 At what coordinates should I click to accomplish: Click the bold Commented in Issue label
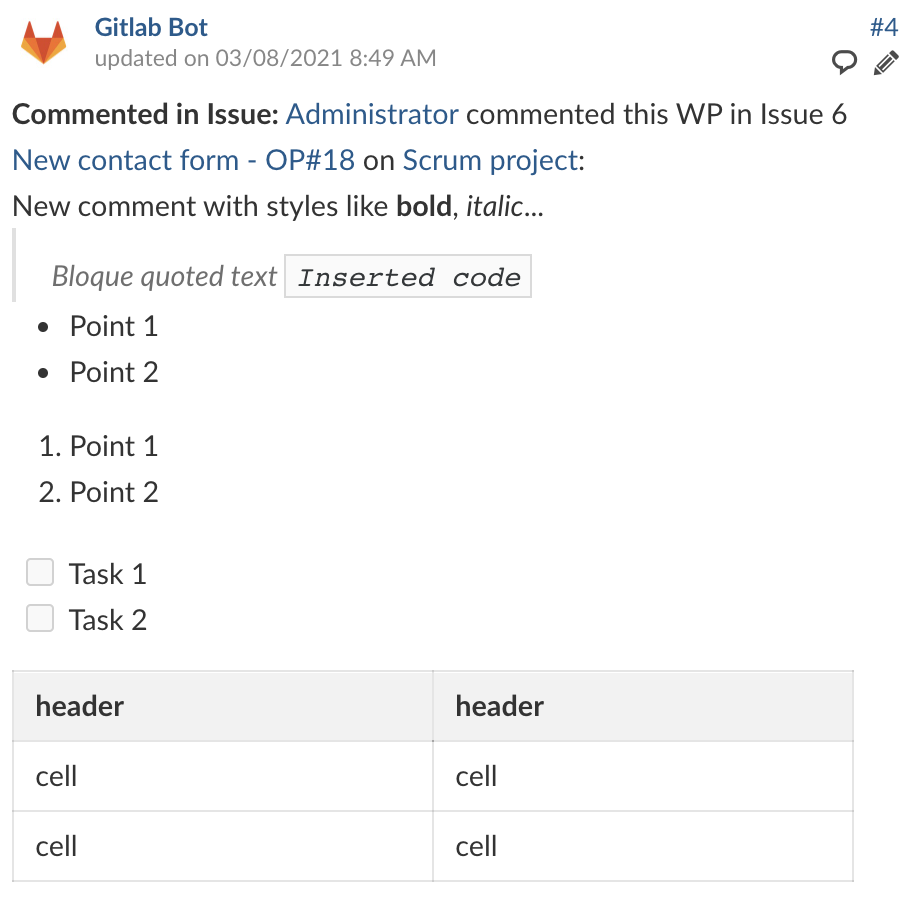(145, 114)
